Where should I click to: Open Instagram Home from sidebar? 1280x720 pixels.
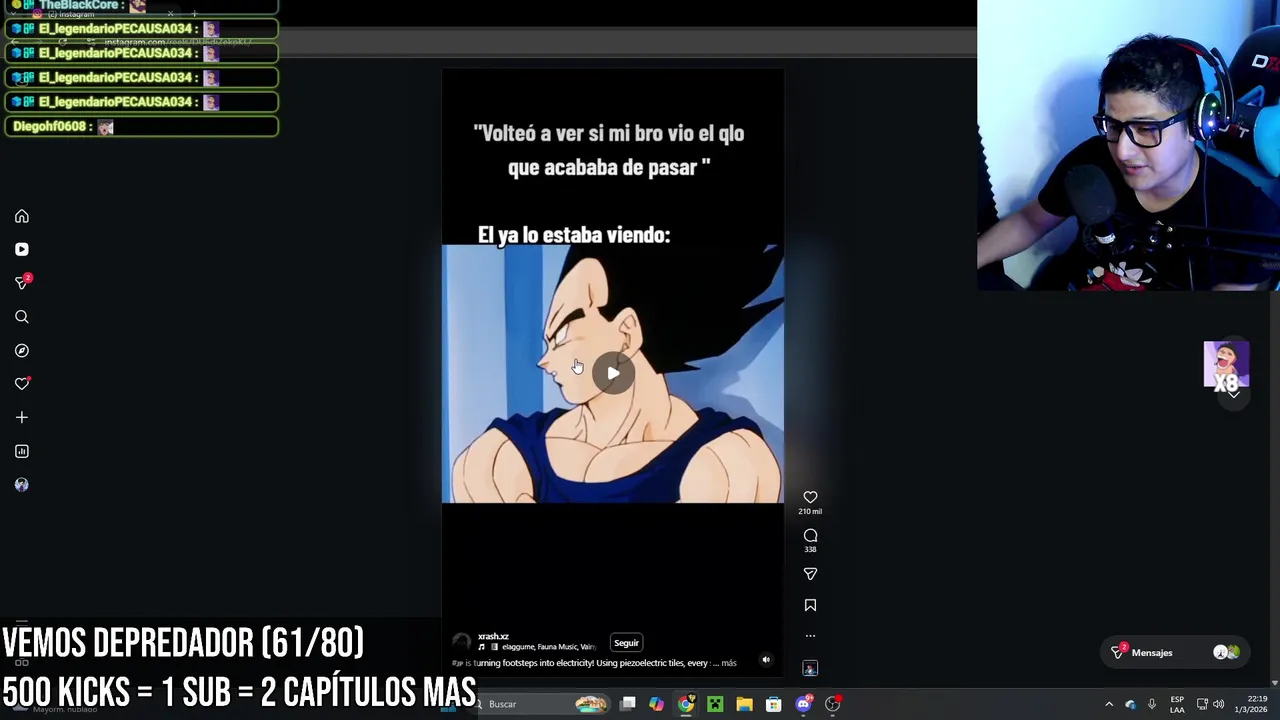coord(22,216)
